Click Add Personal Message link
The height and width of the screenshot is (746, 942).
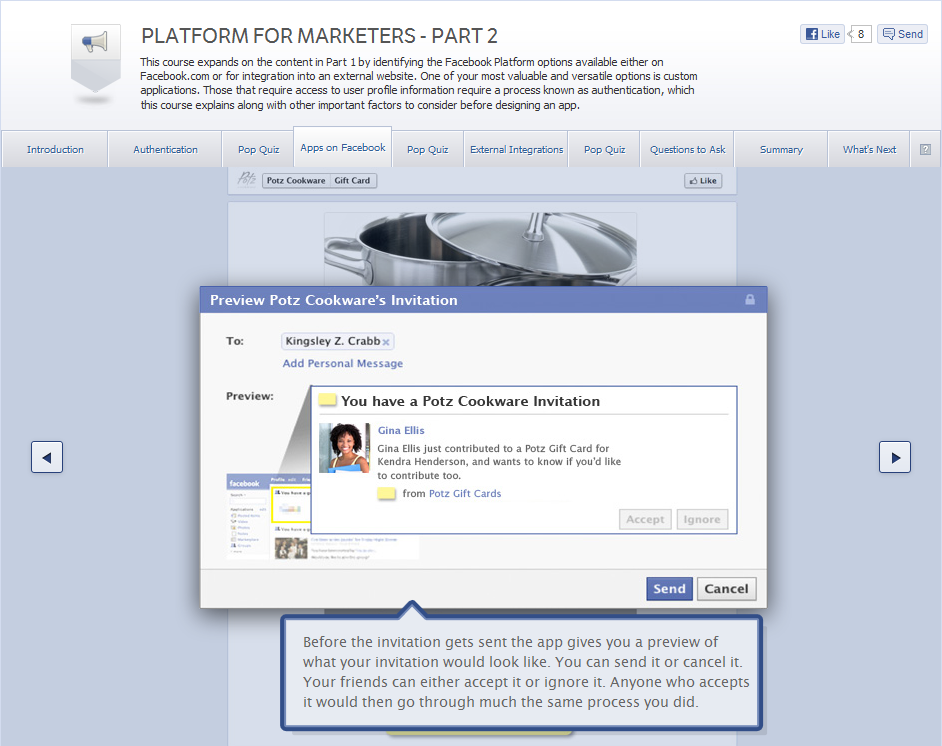click(x=342, y=363)
